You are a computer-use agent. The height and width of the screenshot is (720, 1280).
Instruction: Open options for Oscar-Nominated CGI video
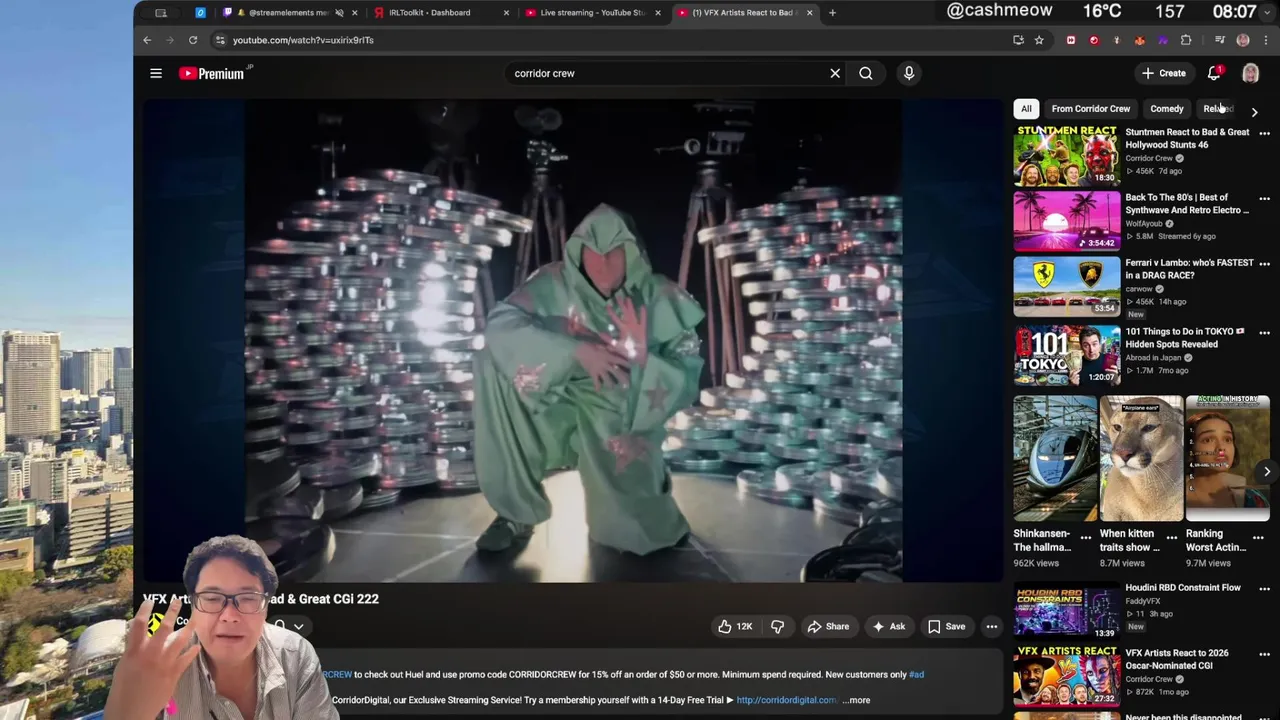pyautogui.click(x=1264, y=653)
